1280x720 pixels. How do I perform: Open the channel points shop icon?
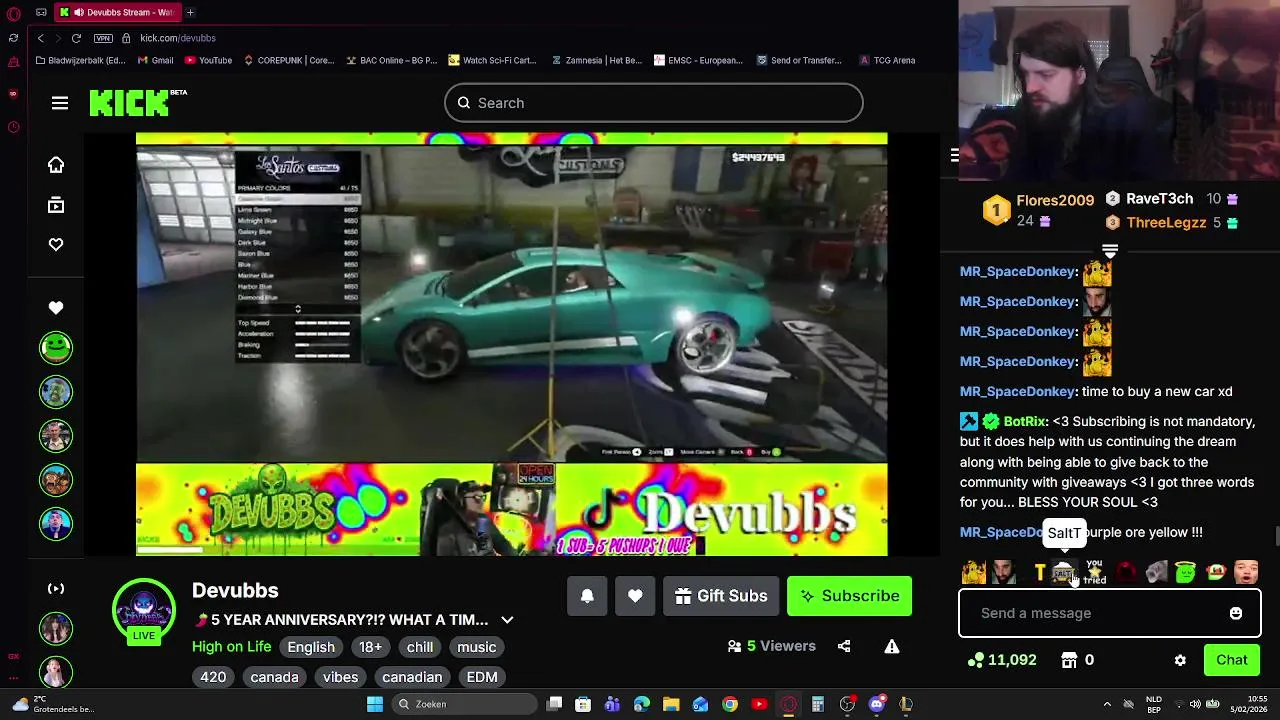[x=1069, y=660]
